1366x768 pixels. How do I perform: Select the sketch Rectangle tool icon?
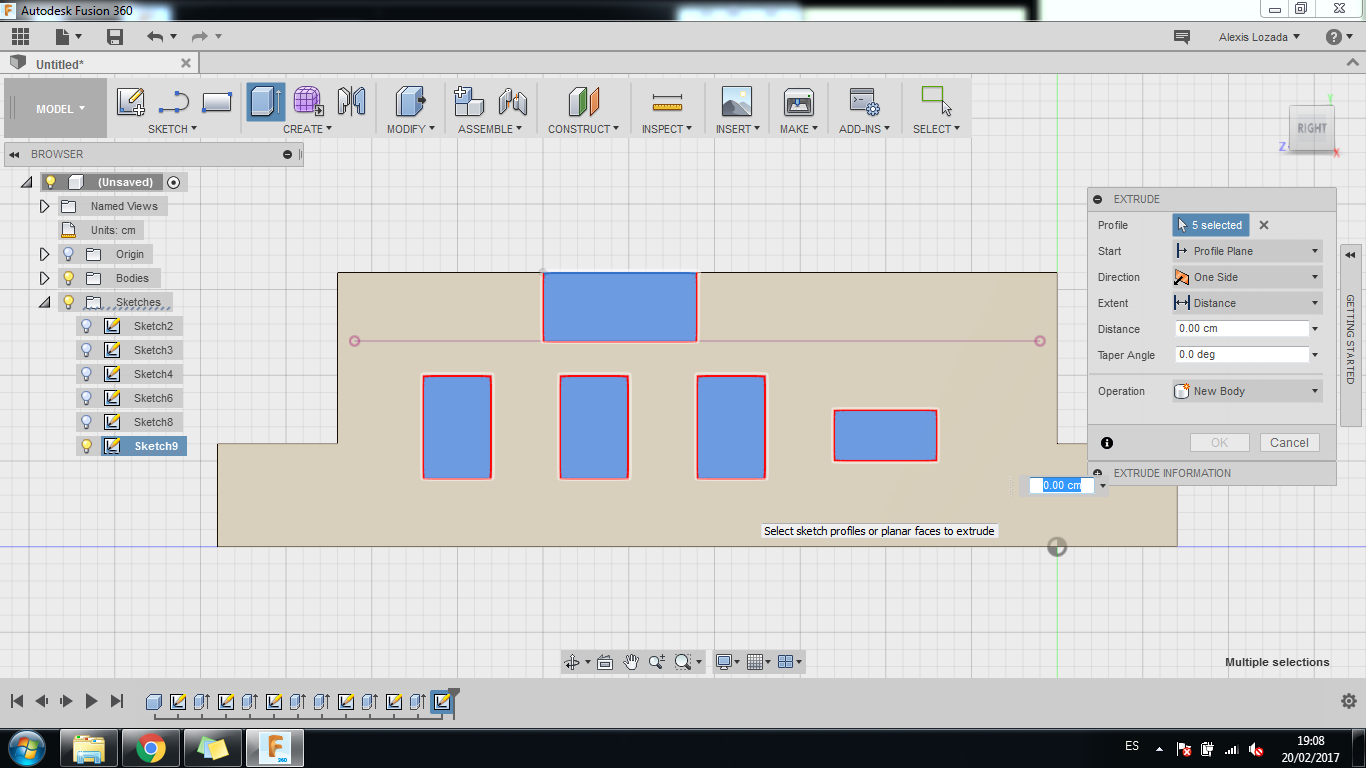[x=217, y=102]
